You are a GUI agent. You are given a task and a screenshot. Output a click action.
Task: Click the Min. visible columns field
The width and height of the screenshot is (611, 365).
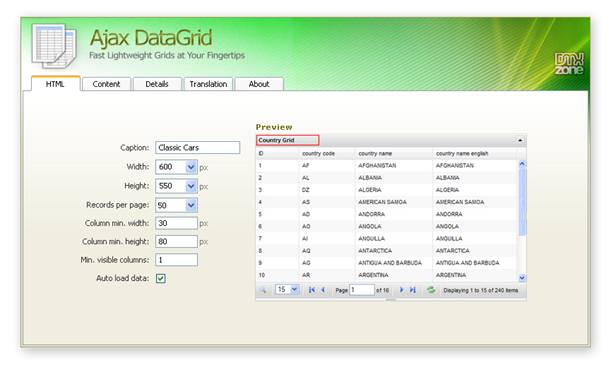176,260
